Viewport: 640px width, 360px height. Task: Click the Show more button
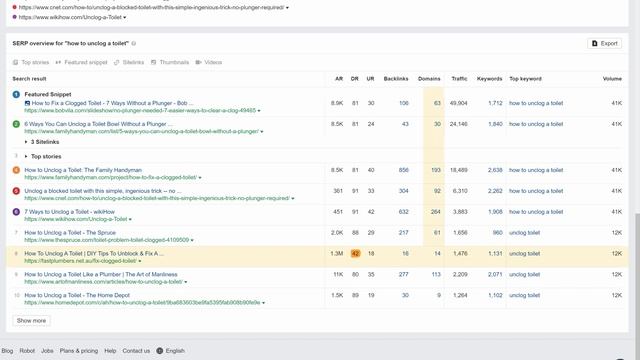(x=31, y=320)
